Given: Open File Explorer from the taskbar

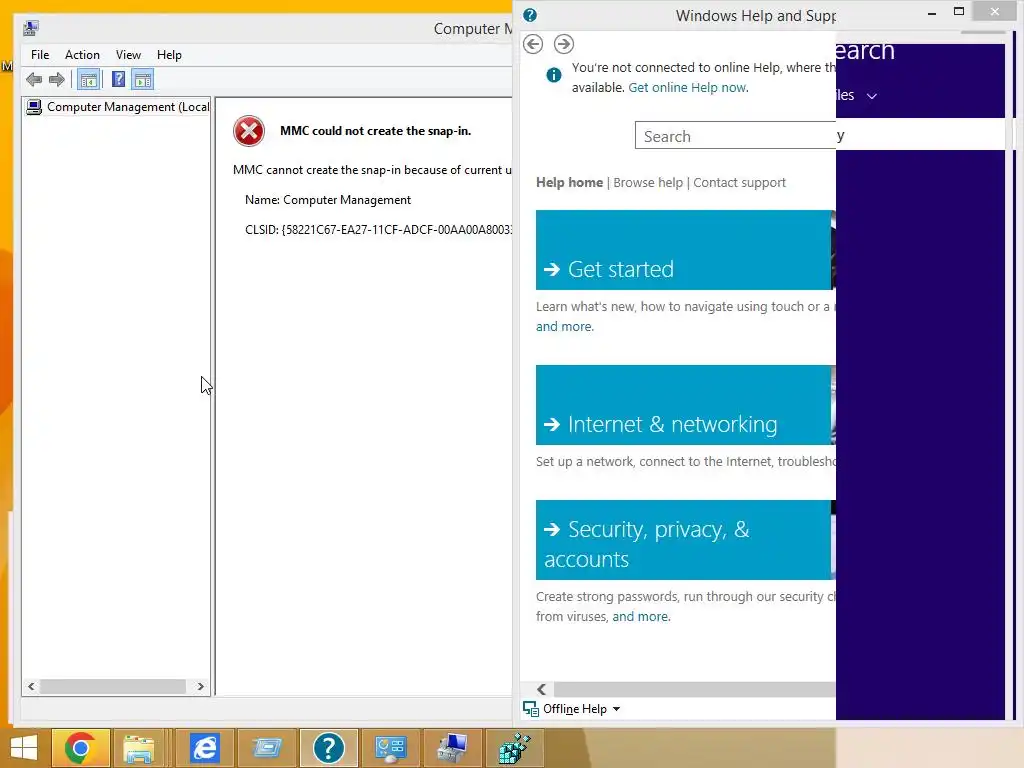Looking at the screenshot, I should (x=139, y=748).
